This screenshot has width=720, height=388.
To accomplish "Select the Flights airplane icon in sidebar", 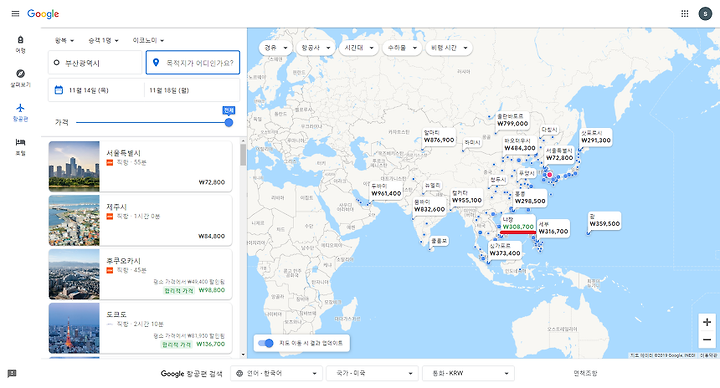I will click(x=20, y=108).
